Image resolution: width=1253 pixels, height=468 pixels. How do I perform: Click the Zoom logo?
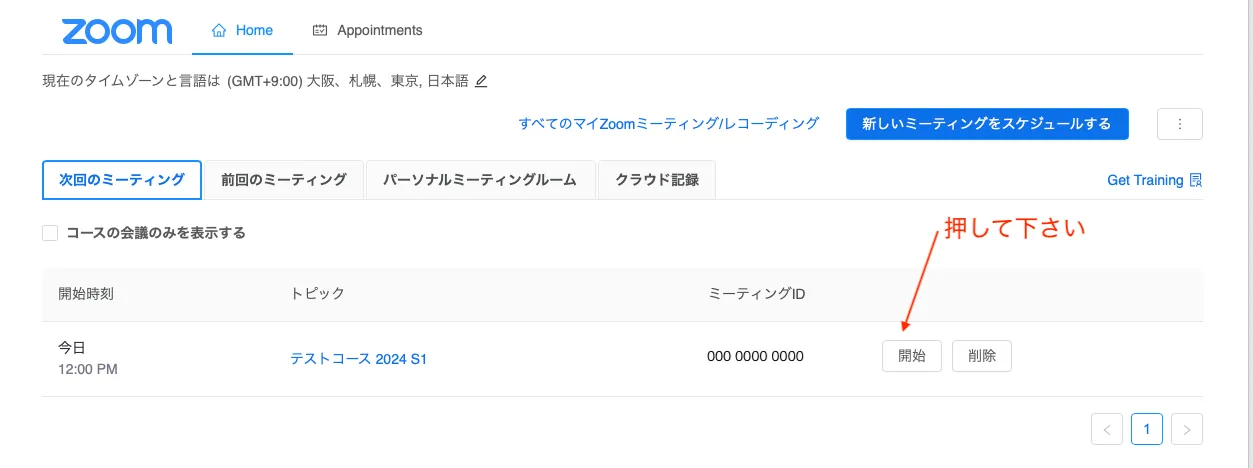(x=117, y=31)
